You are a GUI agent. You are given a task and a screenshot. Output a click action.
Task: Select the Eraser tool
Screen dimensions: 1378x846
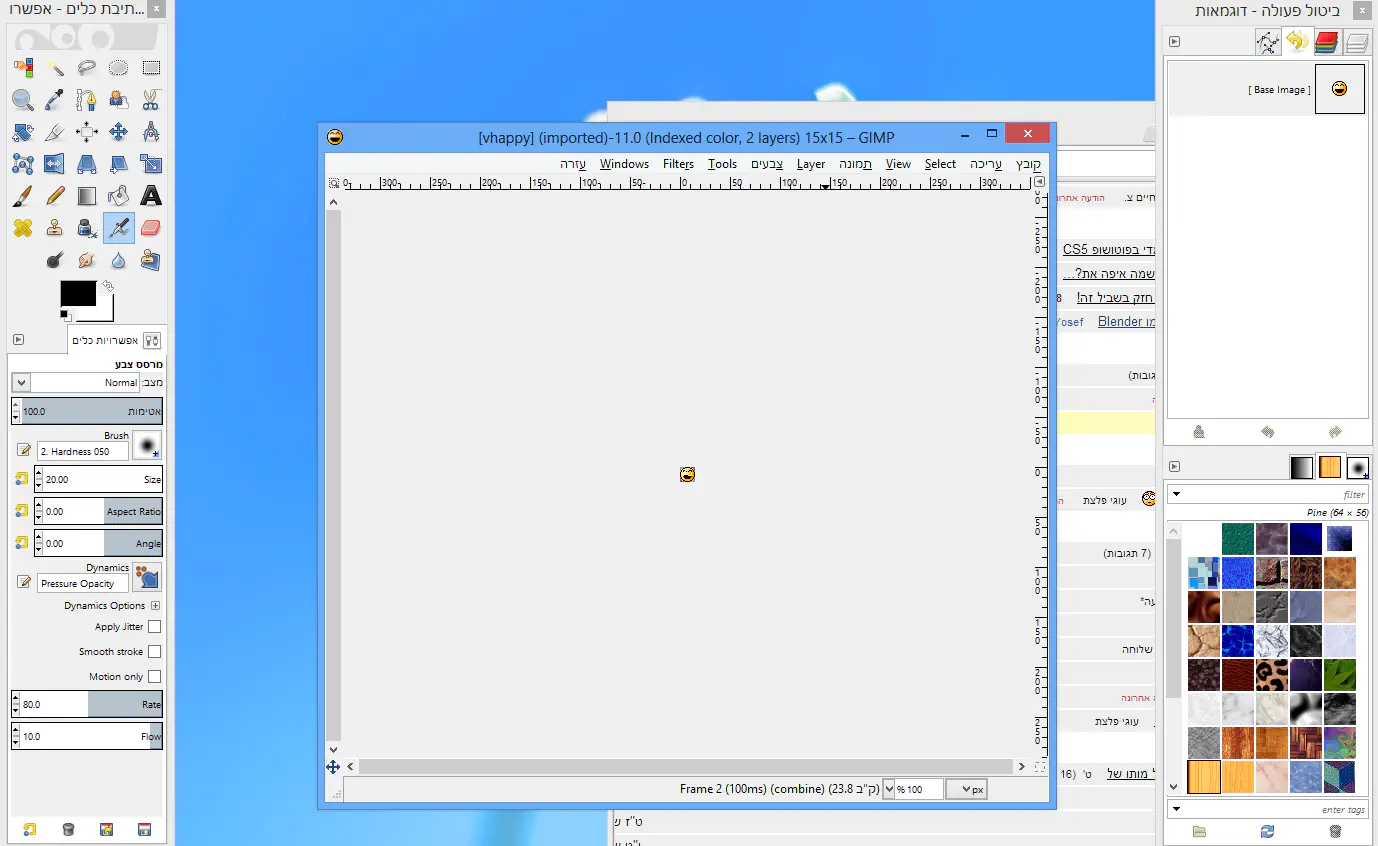coord(151,228)
